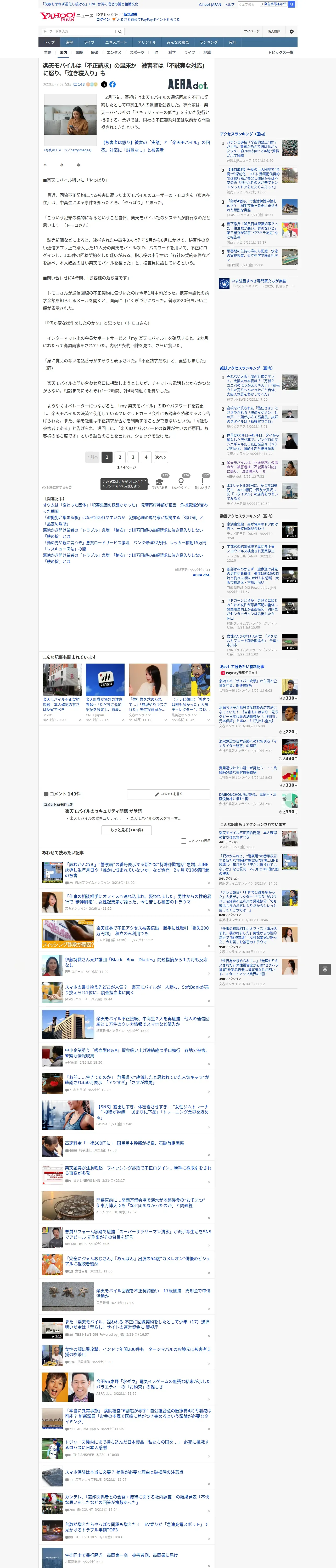Share article on X (Twitter)

[104, 85]
